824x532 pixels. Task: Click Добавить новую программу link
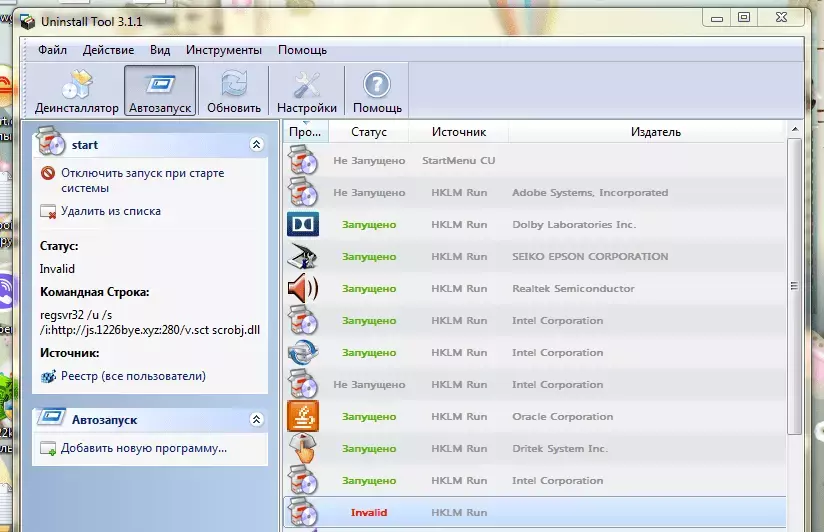[144, 448]
